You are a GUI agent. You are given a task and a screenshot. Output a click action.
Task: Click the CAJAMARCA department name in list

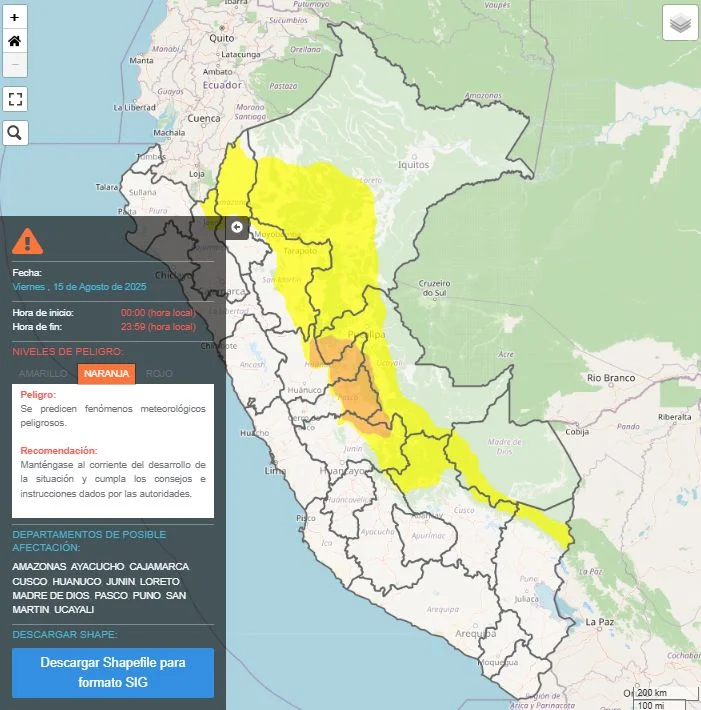click(x=159, y=567)
